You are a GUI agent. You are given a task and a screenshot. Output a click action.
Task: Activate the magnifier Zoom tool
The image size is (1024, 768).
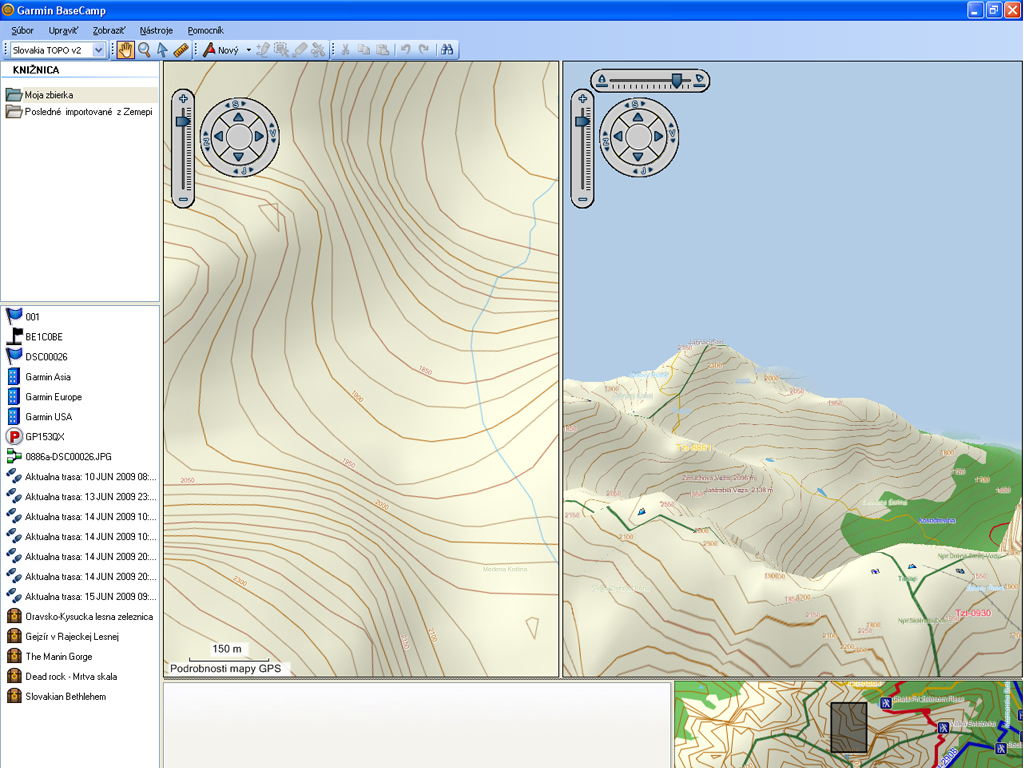(144, 50)
